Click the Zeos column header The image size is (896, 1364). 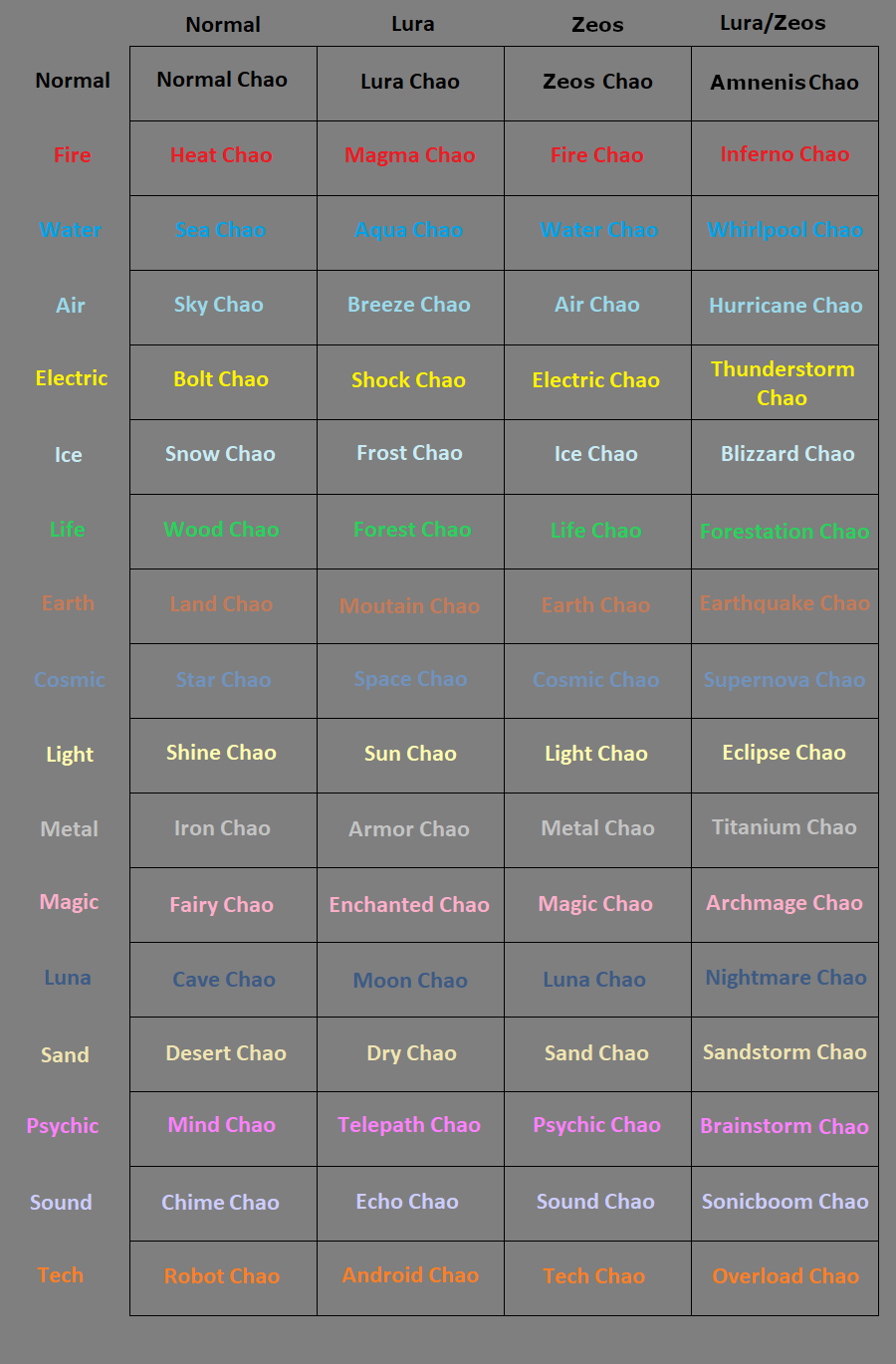597,25
